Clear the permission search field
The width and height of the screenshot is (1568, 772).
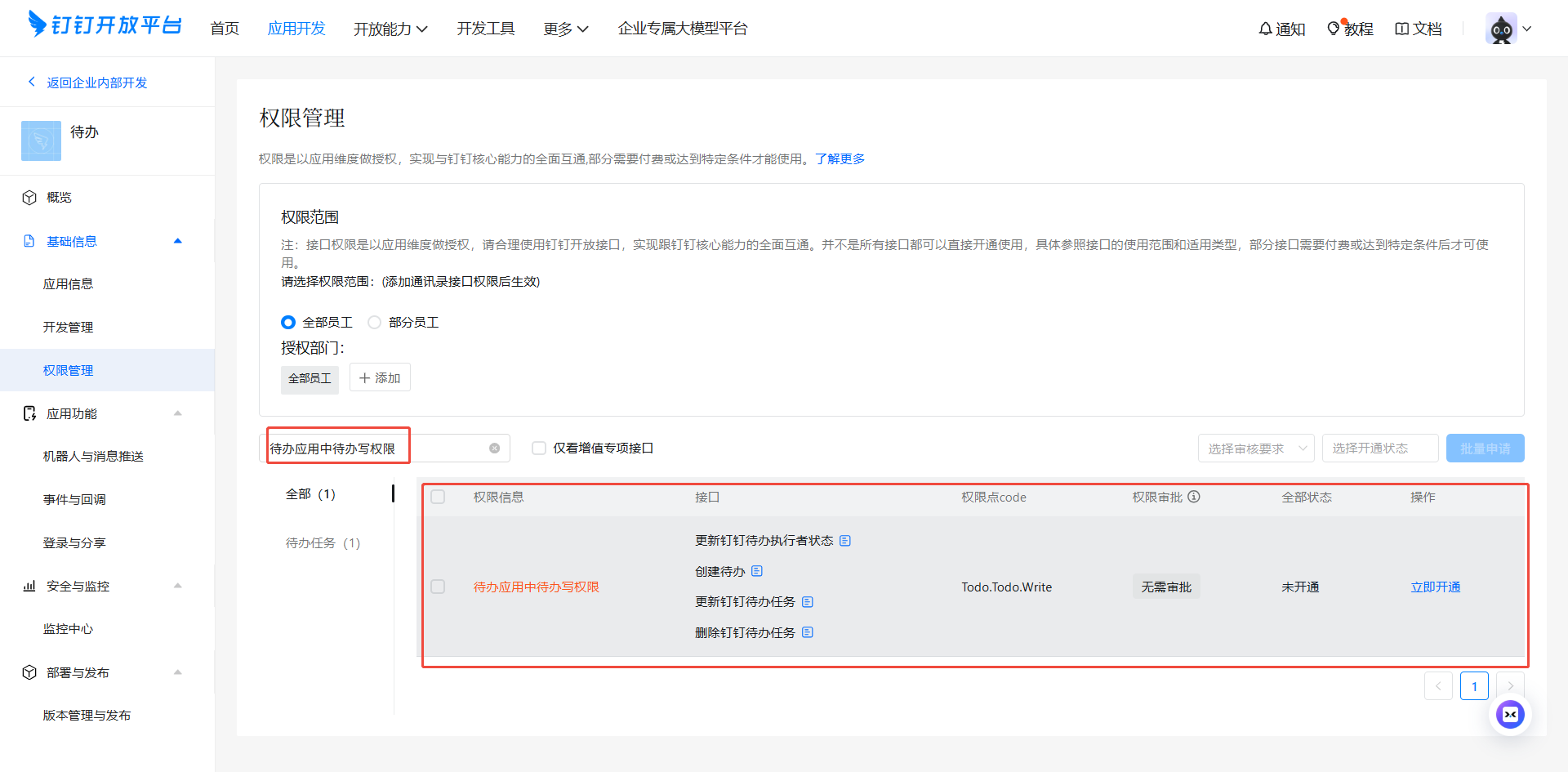494,448
